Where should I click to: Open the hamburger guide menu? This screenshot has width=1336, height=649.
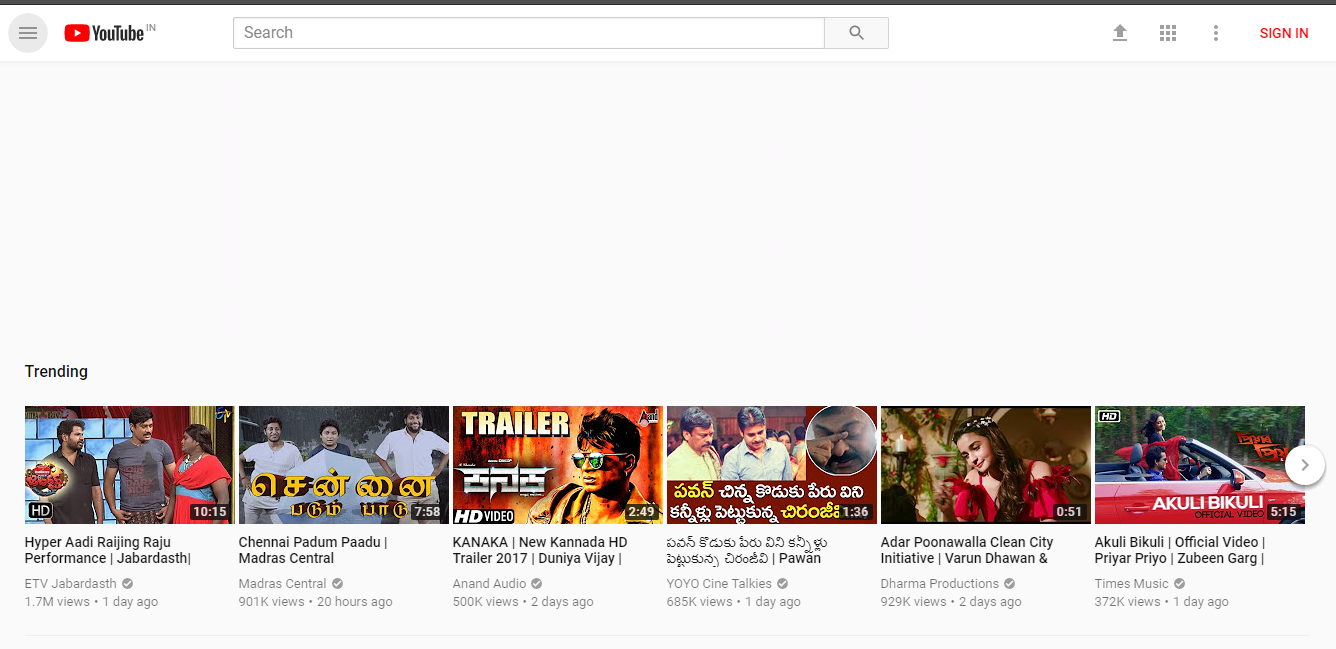pos(28,33)
